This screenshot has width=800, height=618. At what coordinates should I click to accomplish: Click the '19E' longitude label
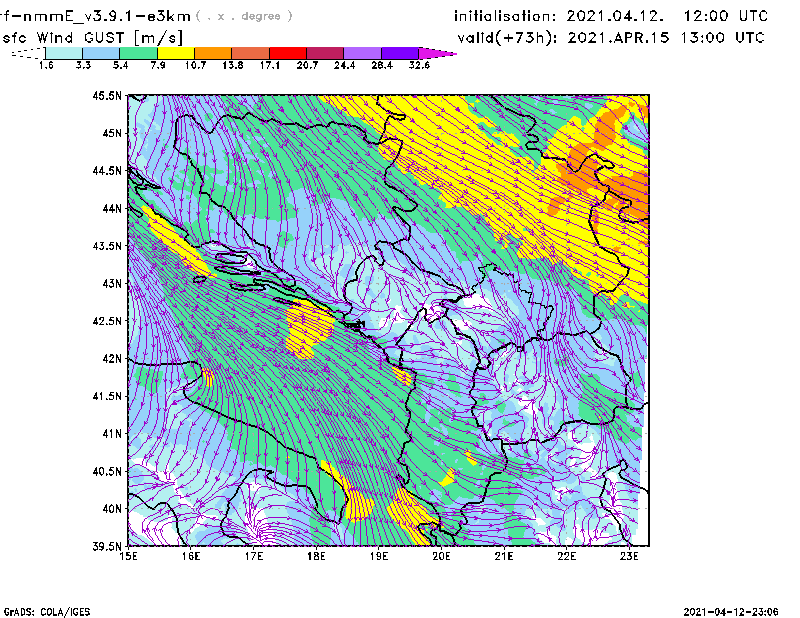(x=379, y=556)
